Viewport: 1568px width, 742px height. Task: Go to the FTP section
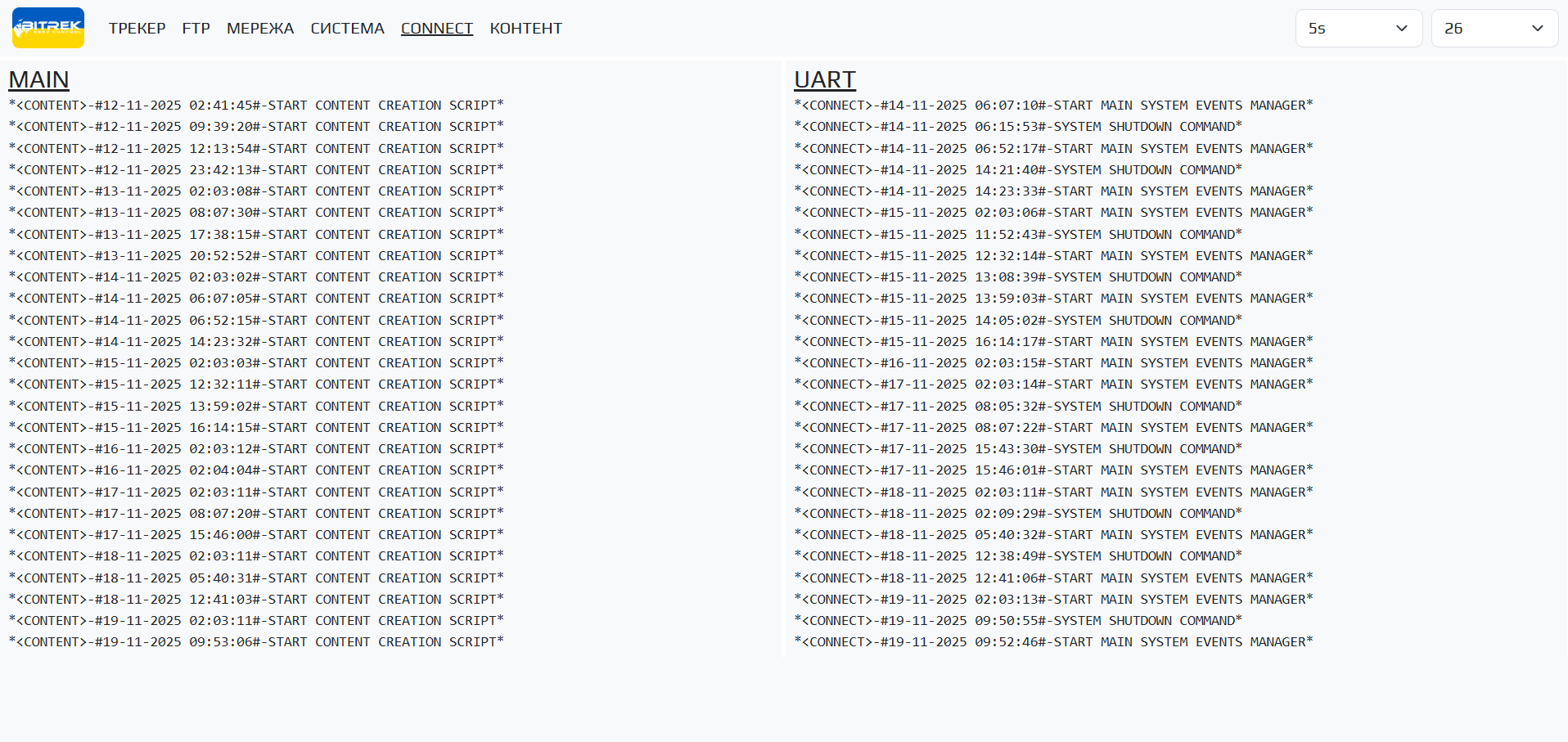point(196,29)
